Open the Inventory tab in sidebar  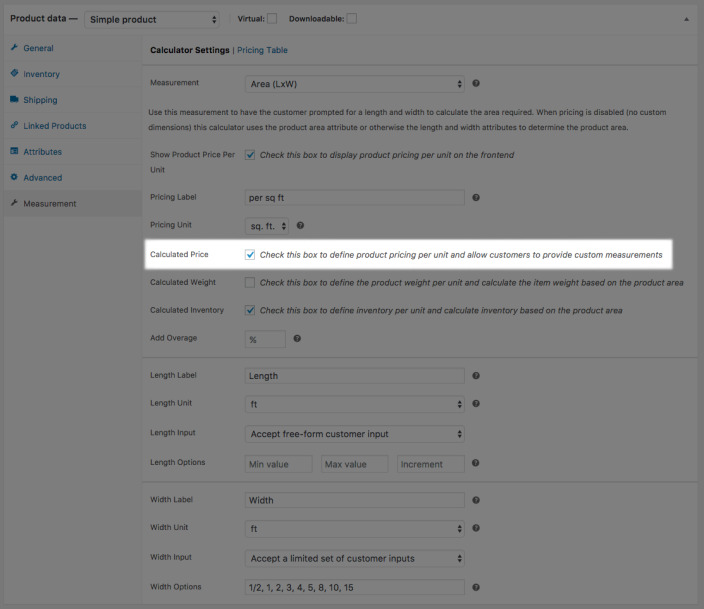[41, 74]
